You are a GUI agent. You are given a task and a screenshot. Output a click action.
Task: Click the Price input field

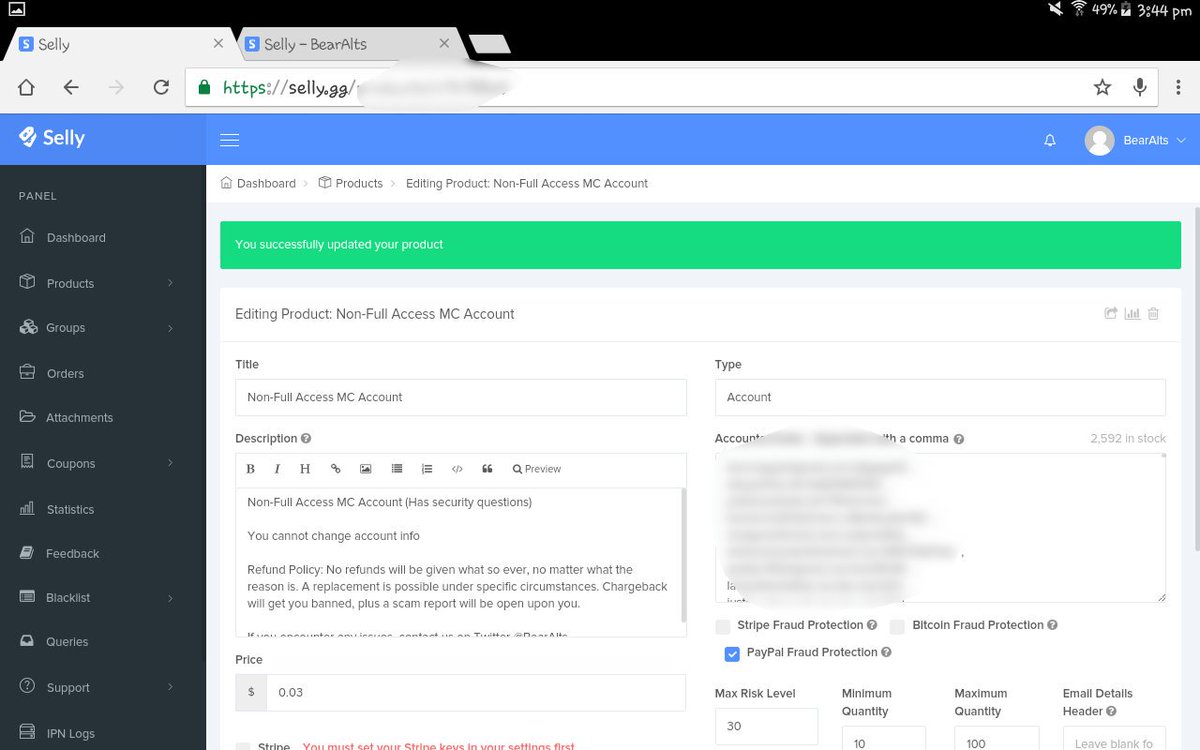[x=476, y=692]
